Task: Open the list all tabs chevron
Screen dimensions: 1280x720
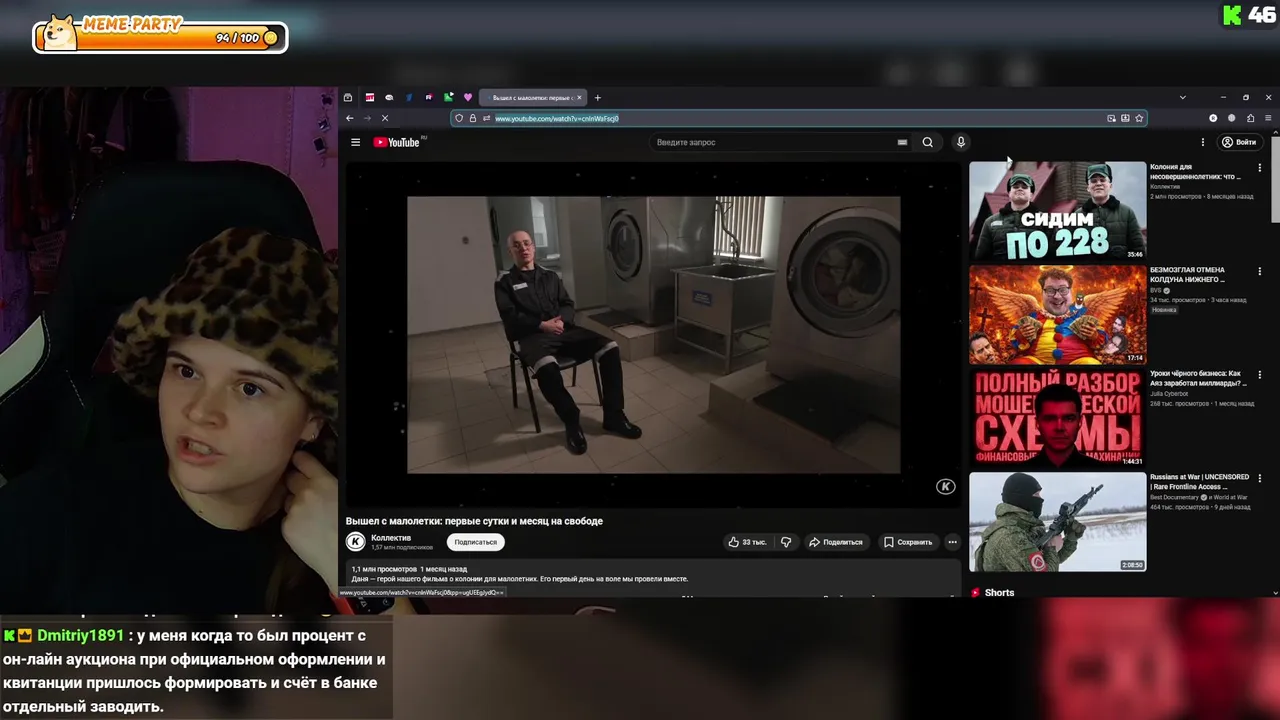Action: [1183, 98]
